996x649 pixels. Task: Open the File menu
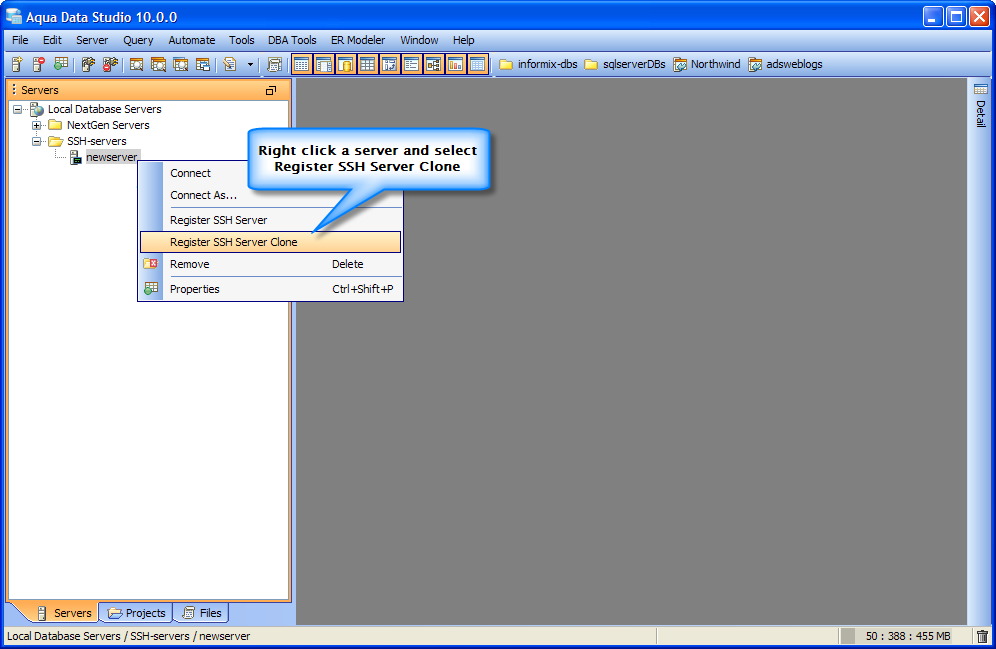[20, 40]
